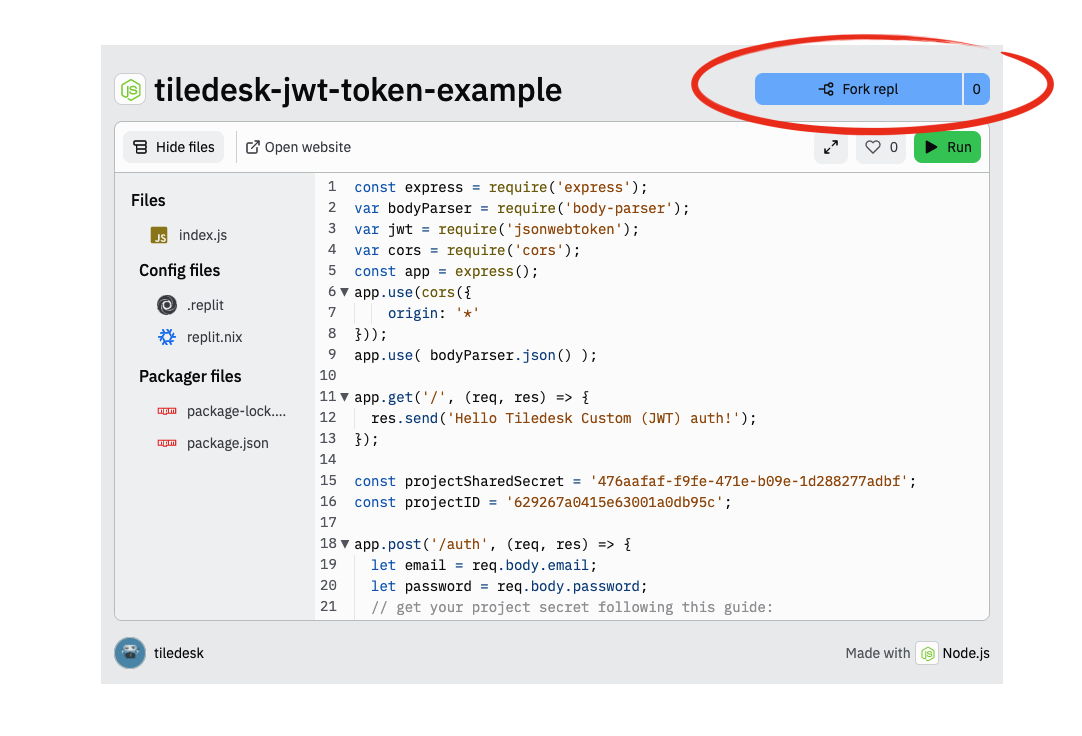
Task: Click the fullscreen expand arrows icon
Action: pyautogui.click(x=831, y=147)
